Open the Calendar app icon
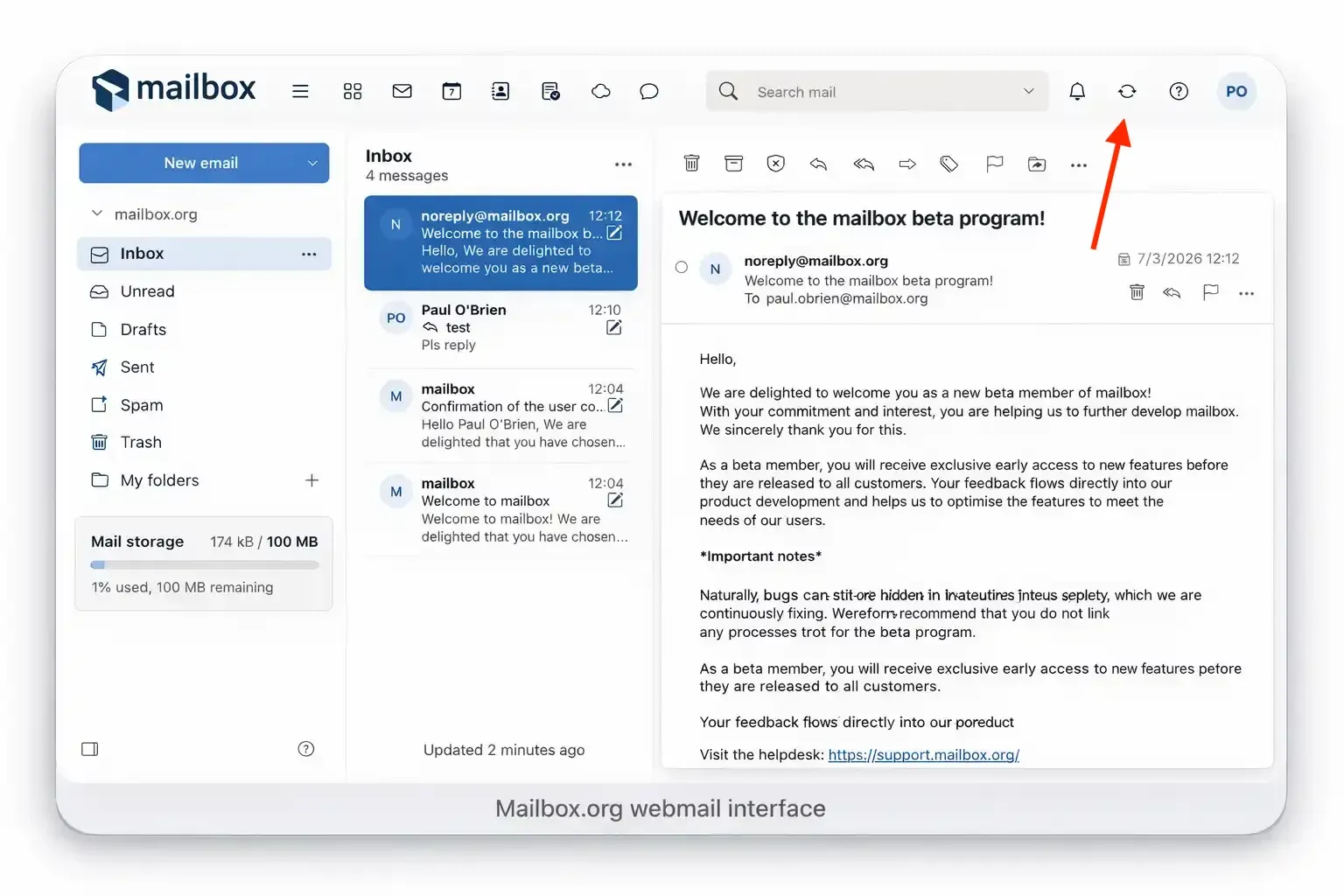The width and height of the screenshot is (1344, 896). point(451,91)
